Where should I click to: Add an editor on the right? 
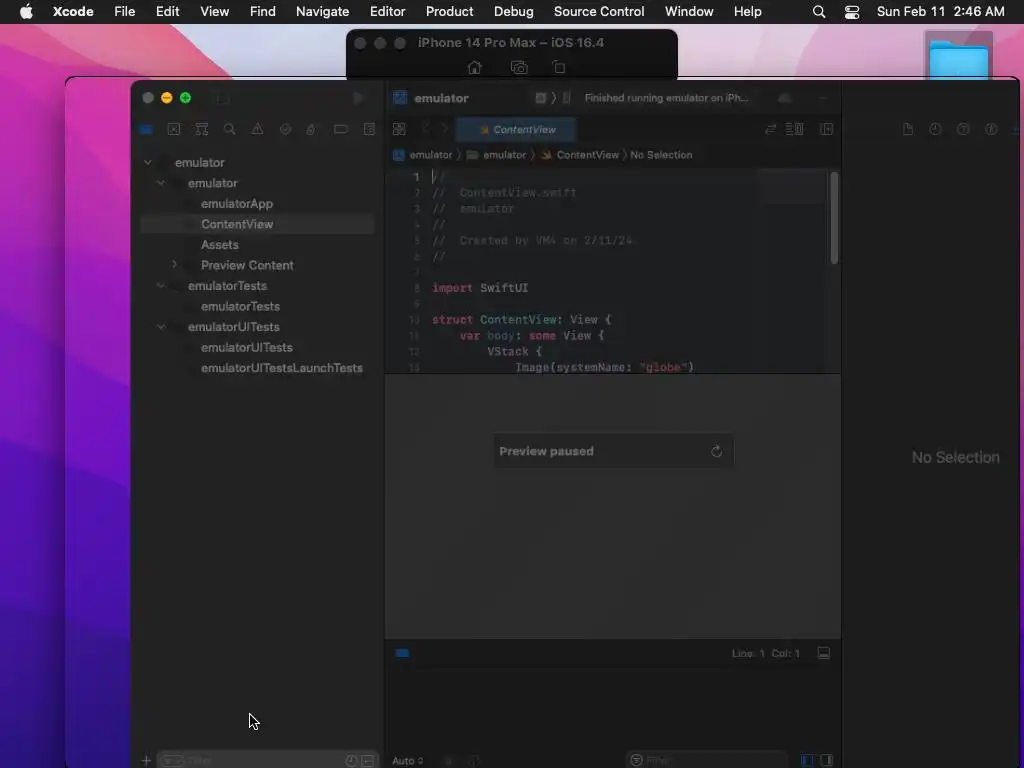pyautogui.click(x=826, y=129)
